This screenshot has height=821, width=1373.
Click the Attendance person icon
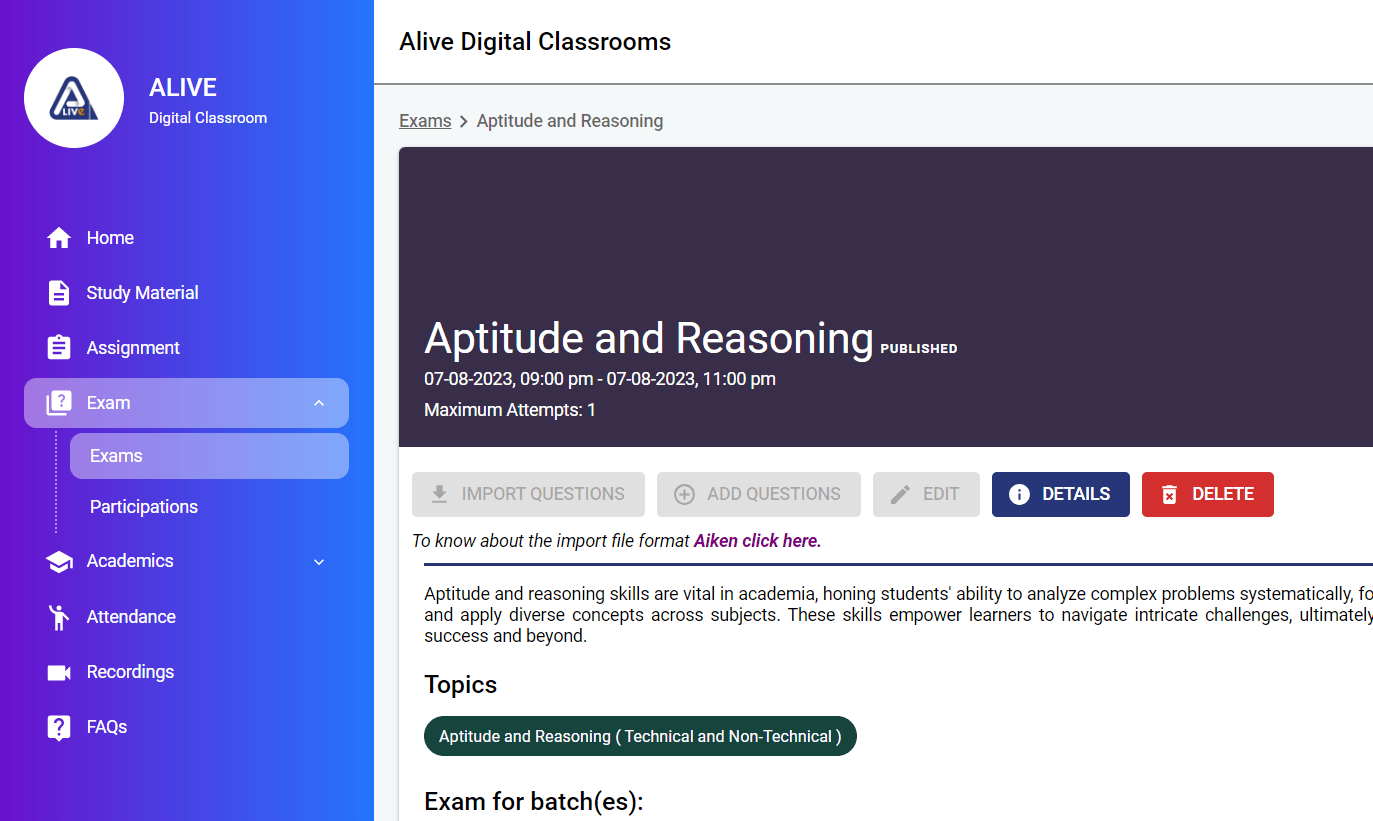tap(59, 617)
